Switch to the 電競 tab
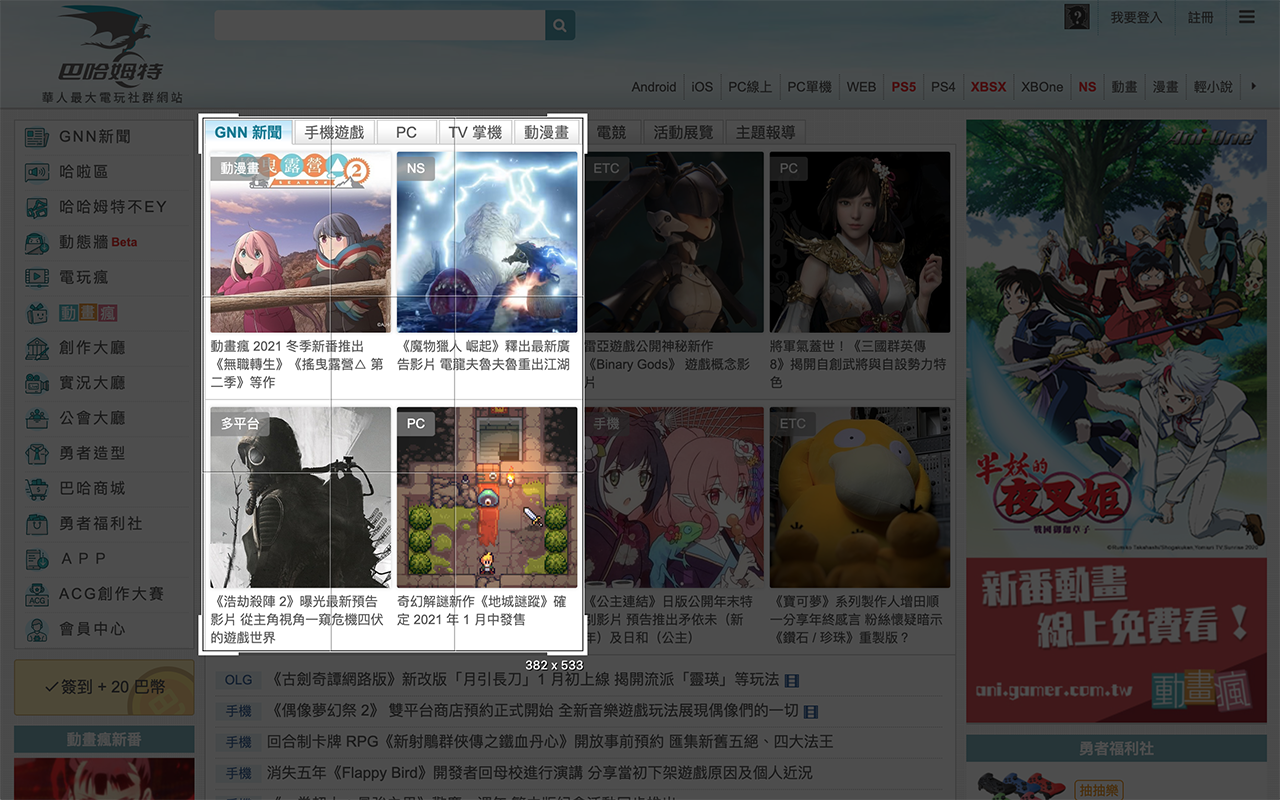 611,132
